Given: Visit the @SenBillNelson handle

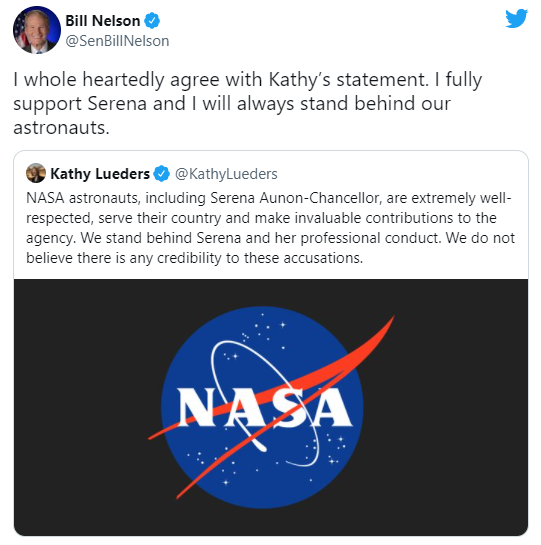Looking at the screenshot, I should tap(117, 41).
